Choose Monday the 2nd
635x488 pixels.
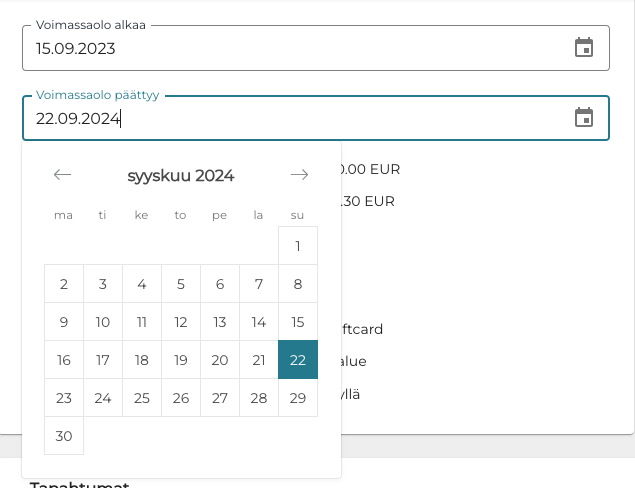pos(64,284)
